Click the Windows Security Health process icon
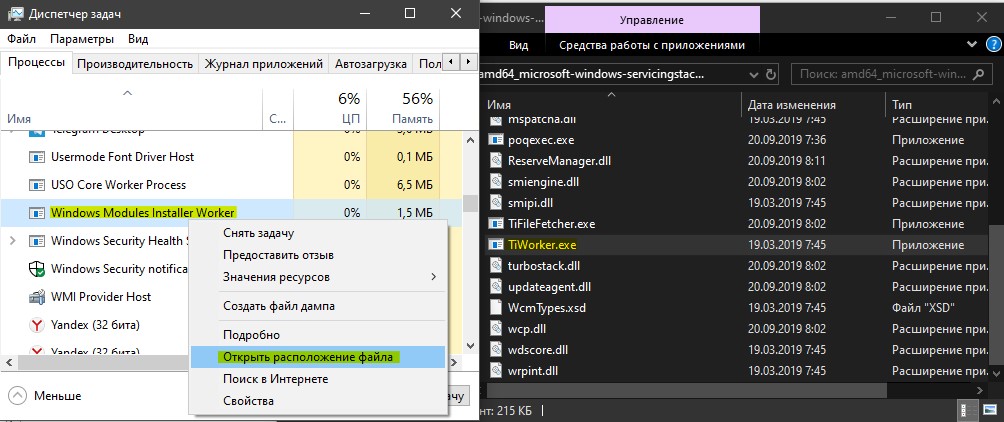The width and height of the screenshot is (1004, 422). (37, 241)
